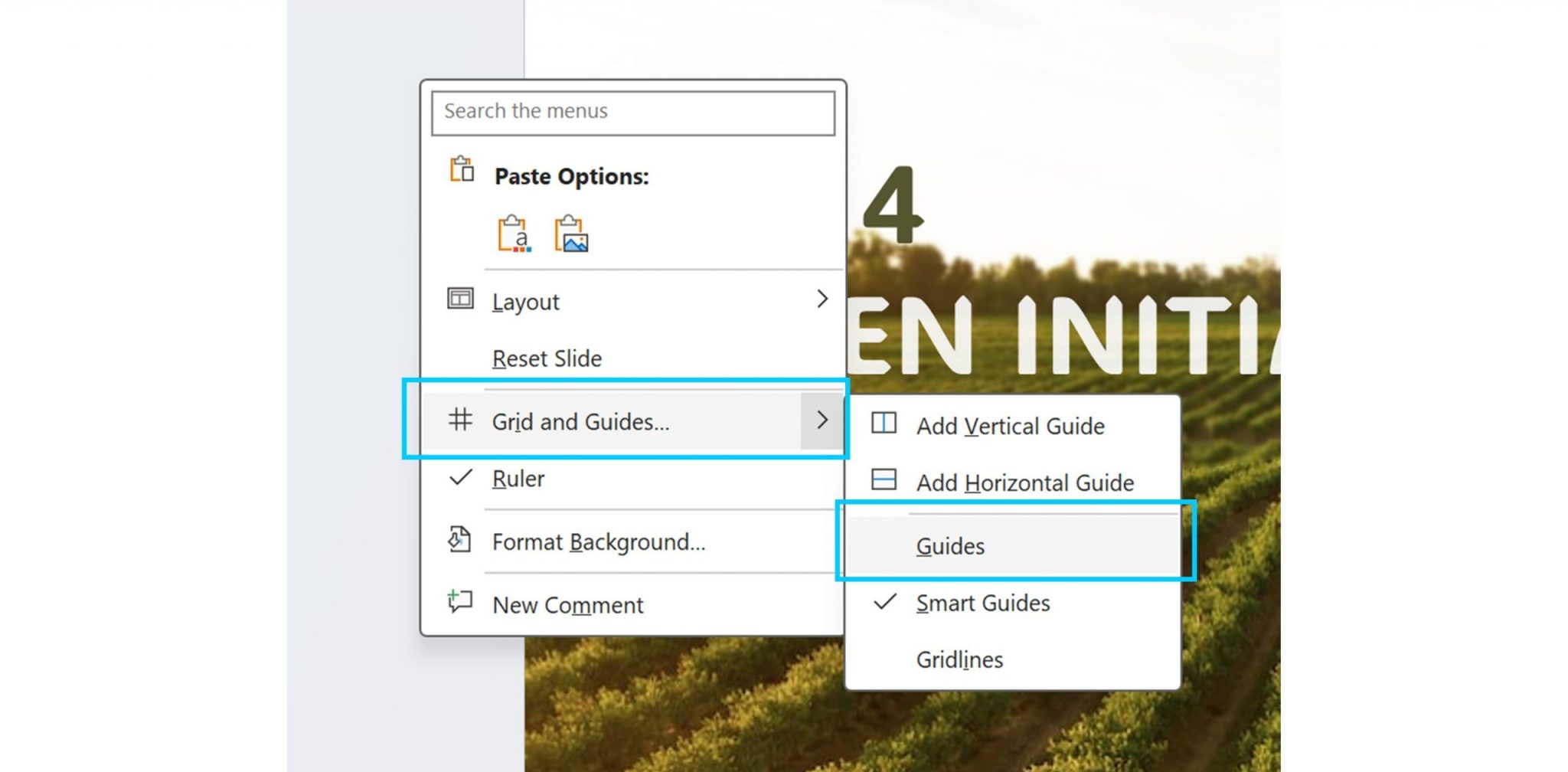Enable Gridlines in the submenu
The image size is (1568, 772).
[x=959, y=659]
